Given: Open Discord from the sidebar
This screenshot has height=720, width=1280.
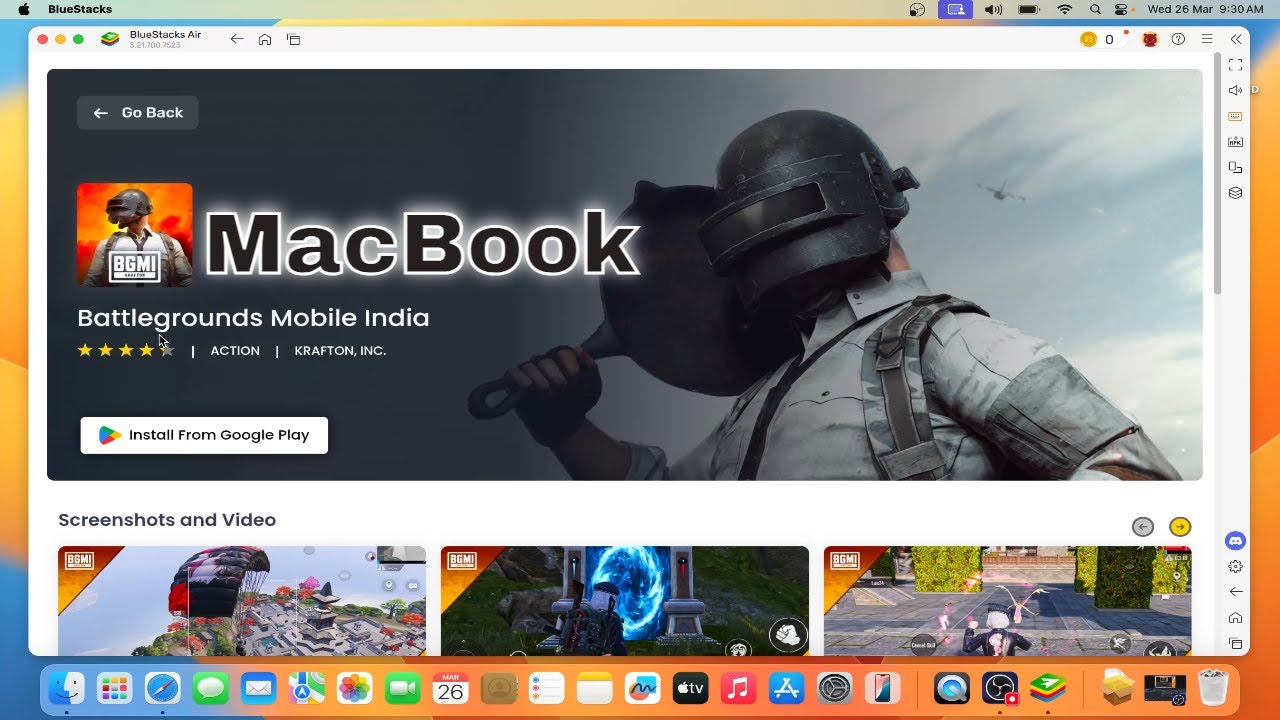Looking at the screenshot, I should 1235,541.
